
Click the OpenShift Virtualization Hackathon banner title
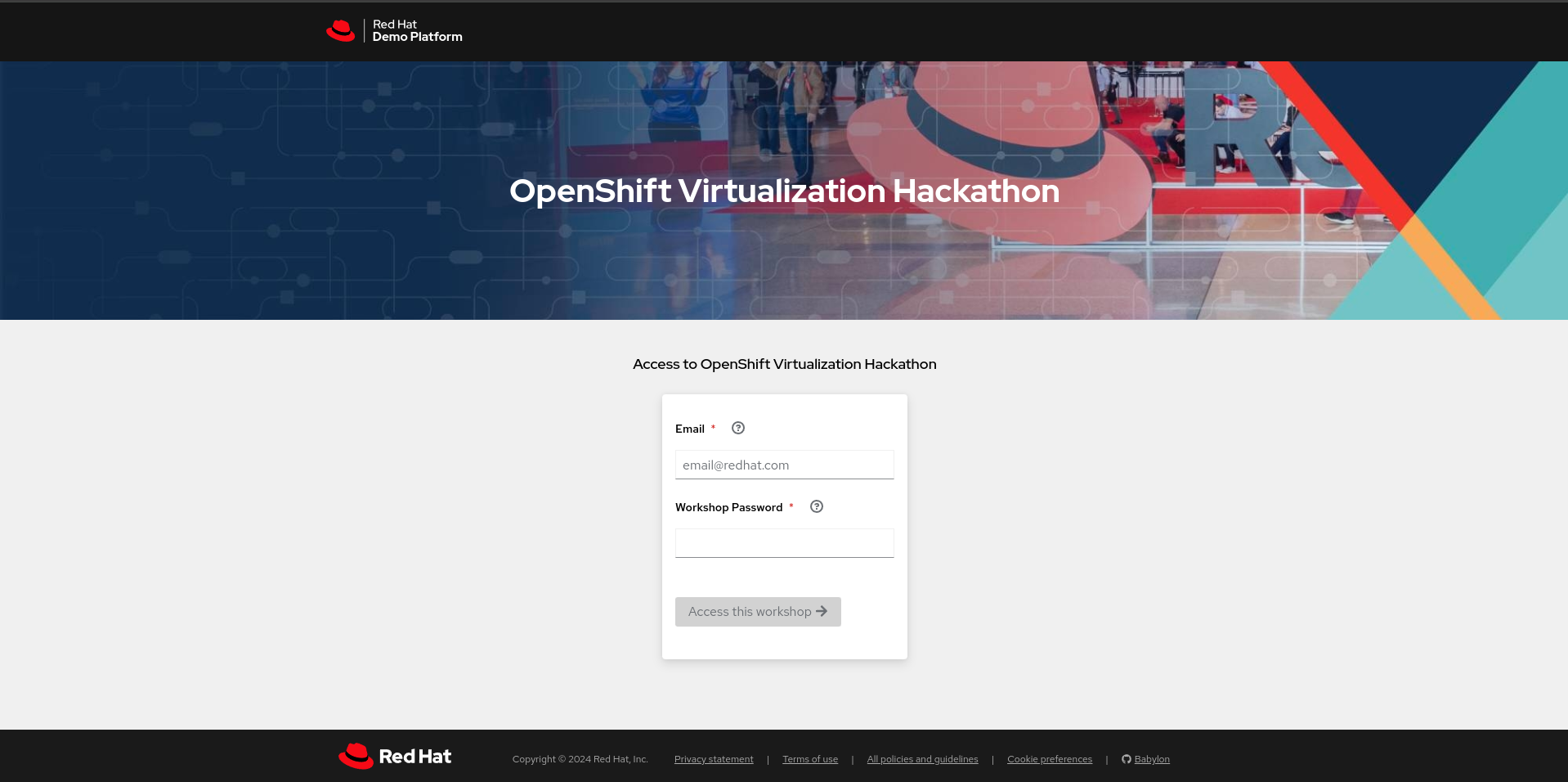pyautogui.click(x=784, y=191)
